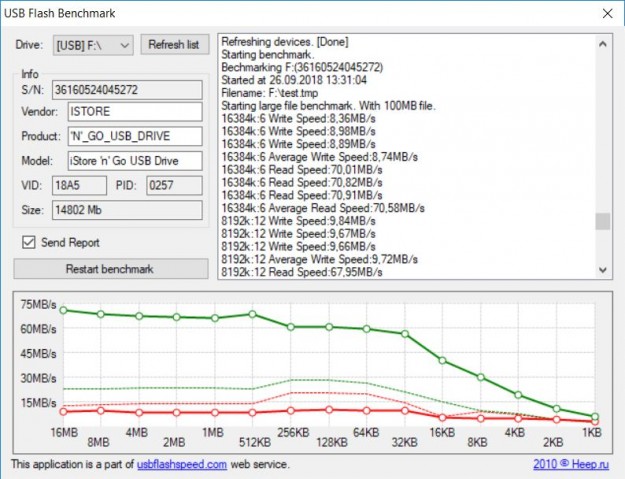Click the green read-speed point at 16MB
625x479 pixels.
coord(63,310)
